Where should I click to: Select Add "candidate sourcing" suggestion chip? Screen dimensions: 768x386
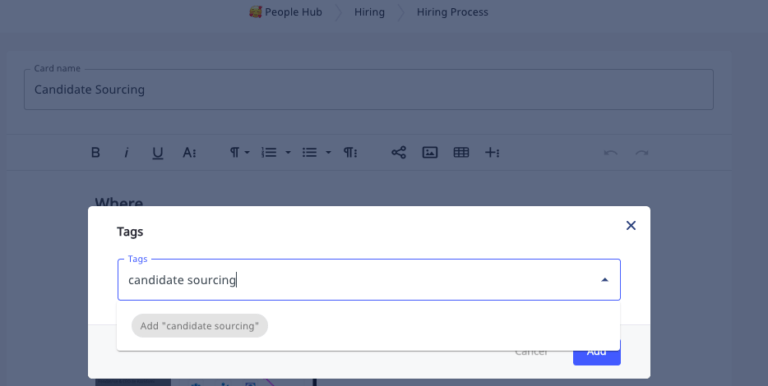point(199,326)
